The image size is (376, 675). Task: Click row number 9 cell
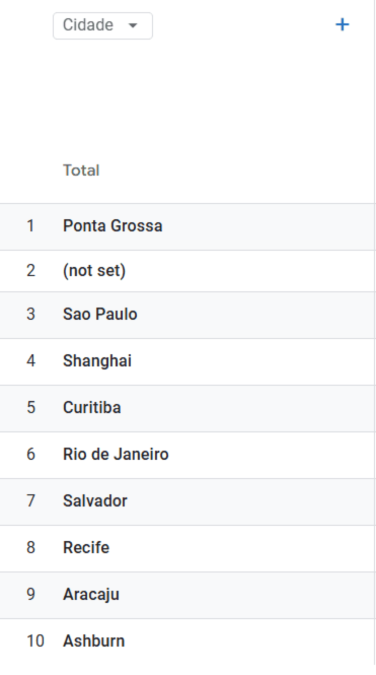click(31, 594)
